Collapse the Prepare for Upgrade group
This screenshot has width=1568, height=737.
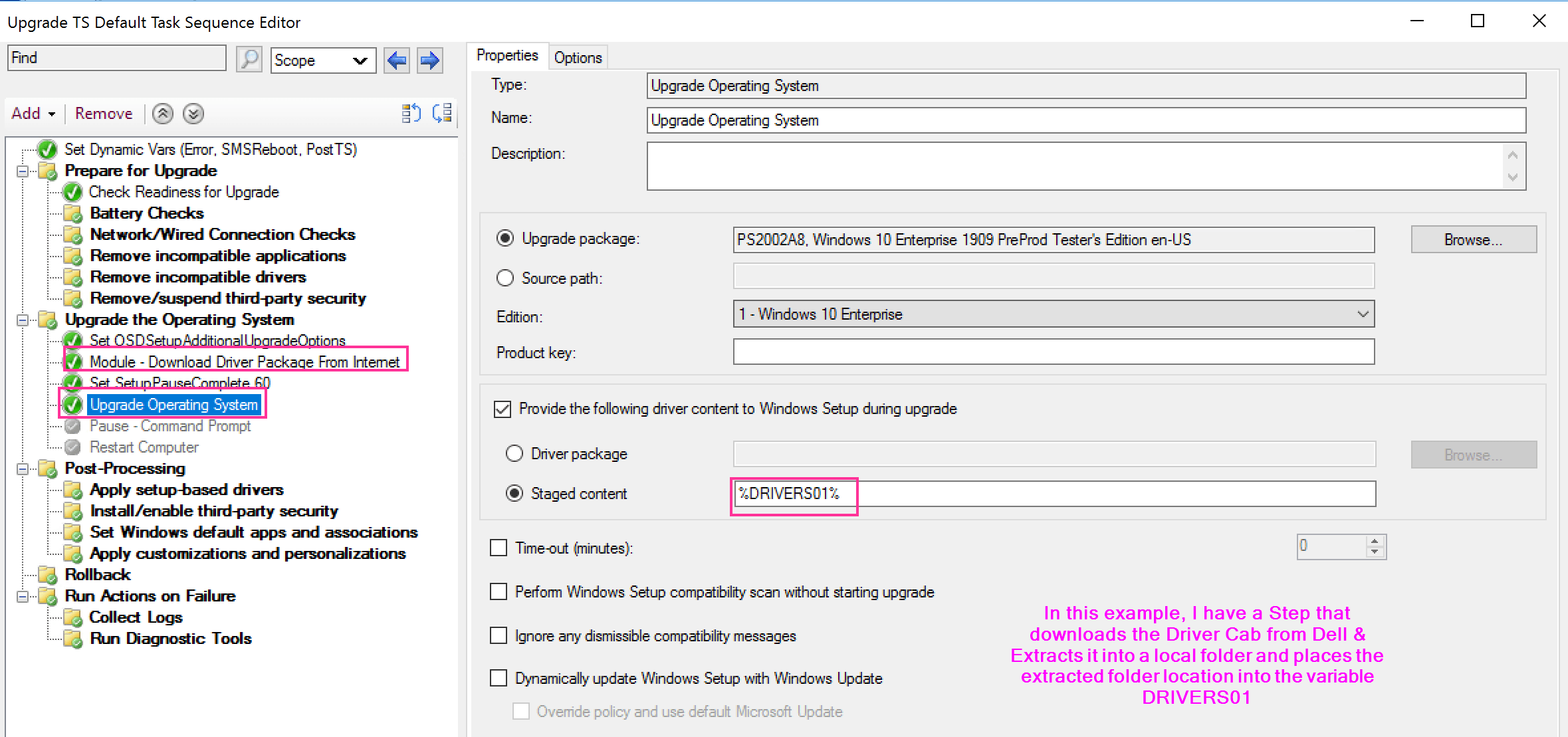[x=24, y=171]
